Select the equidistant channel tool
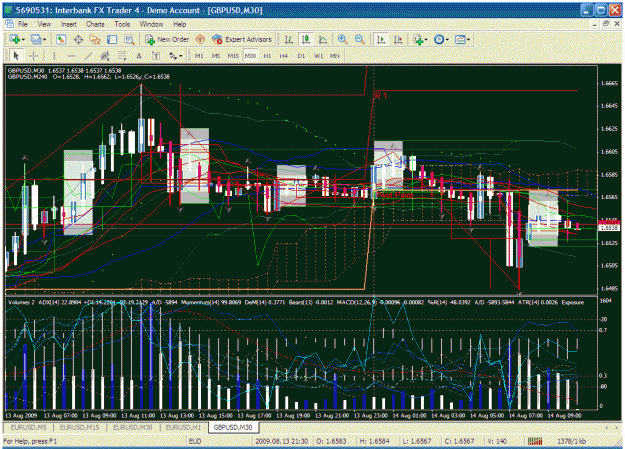 pyautogui.click(x=105, y=56)
